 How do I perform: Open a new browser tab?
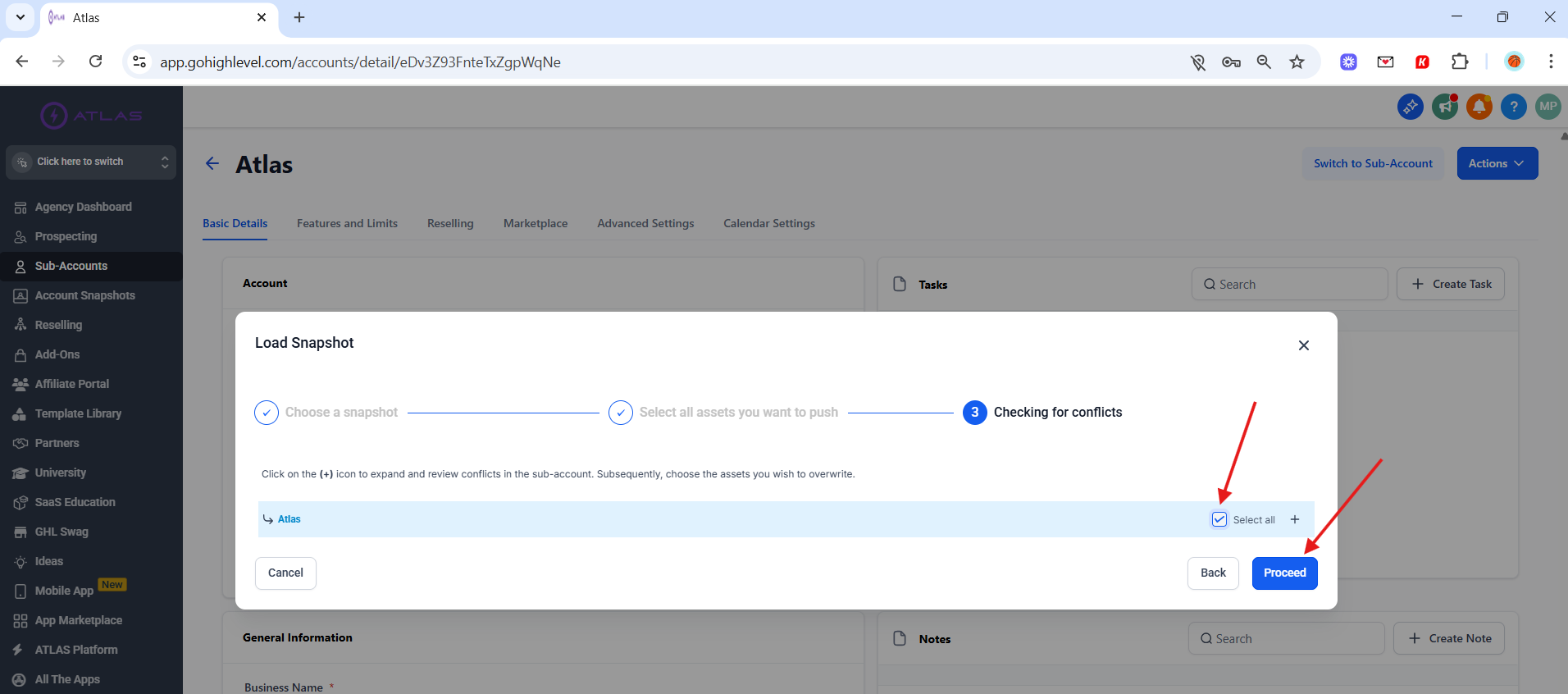coord(299,17)
